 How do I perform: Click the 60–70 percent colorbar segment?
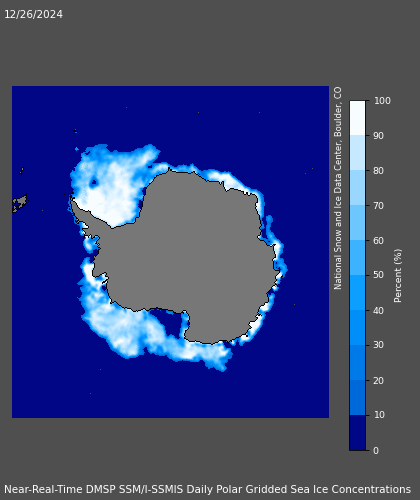tap(357, 222)
